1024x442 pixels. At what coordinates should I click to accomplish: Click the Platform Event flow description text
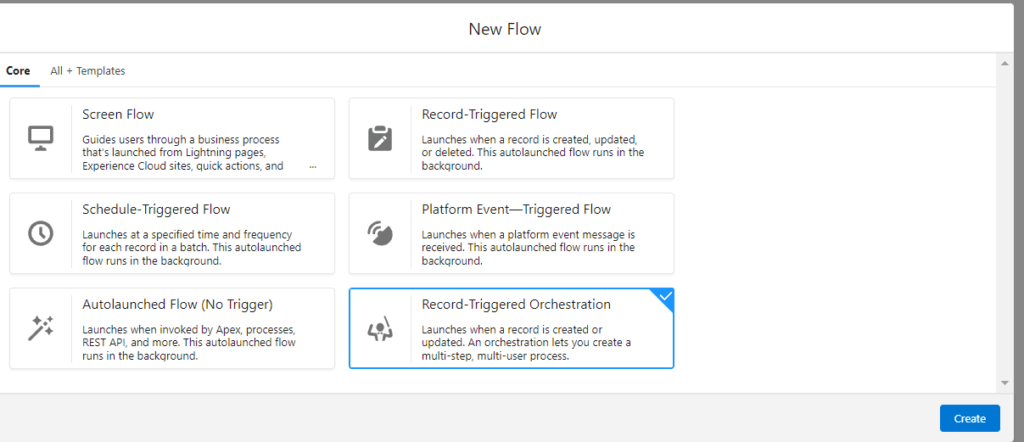tap(528, 247)
